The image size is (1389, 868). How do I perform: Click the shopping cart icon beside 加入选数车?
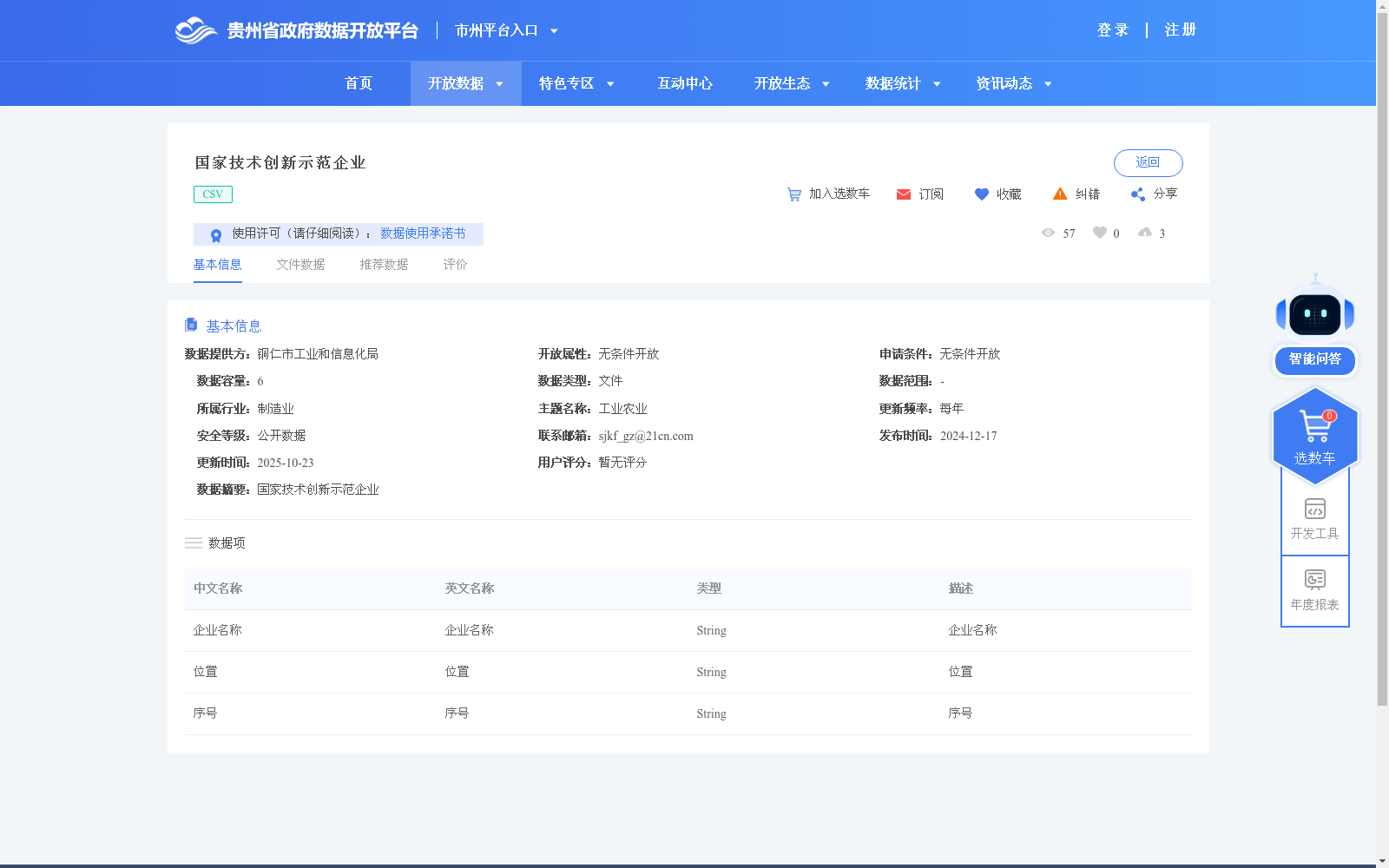tap(793, 194)
